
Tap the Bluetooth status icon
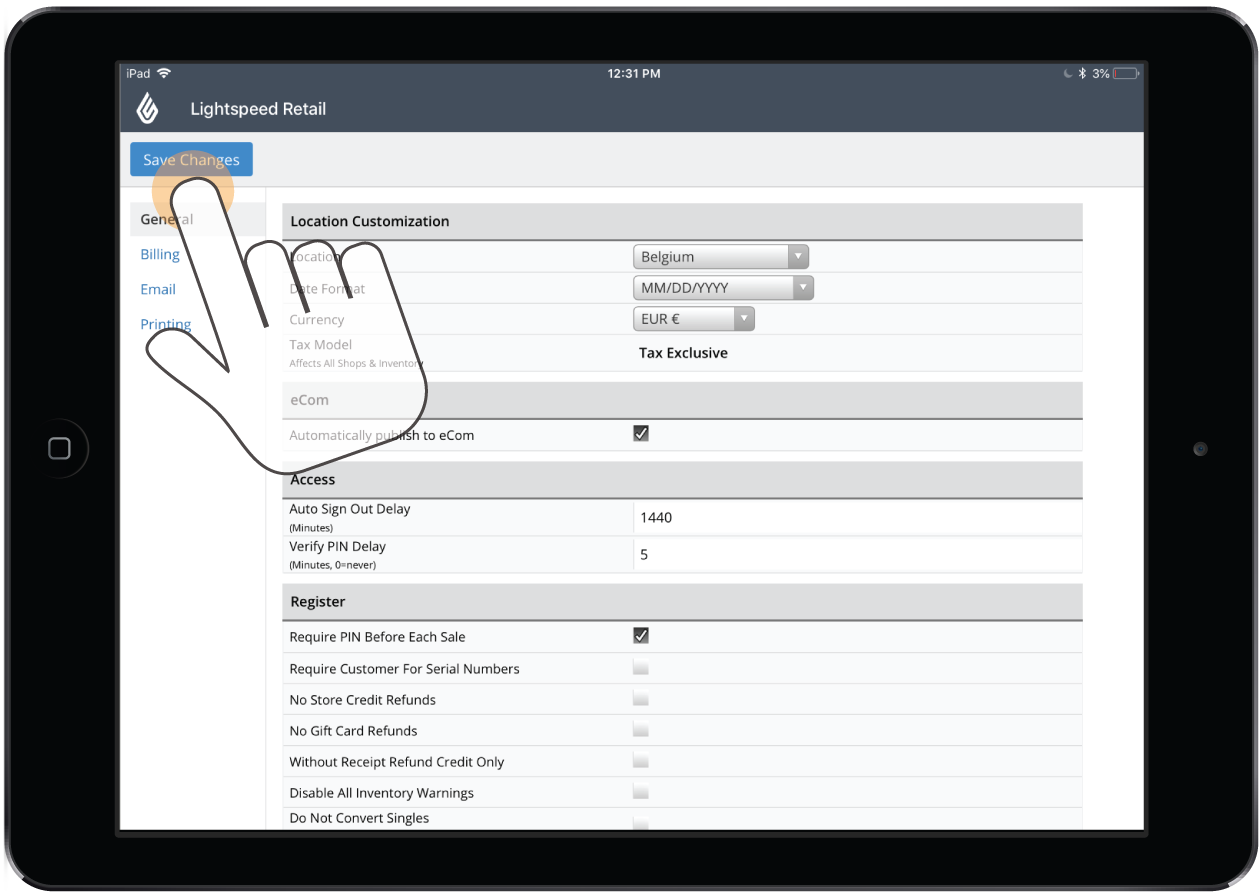coord(1082,73)
